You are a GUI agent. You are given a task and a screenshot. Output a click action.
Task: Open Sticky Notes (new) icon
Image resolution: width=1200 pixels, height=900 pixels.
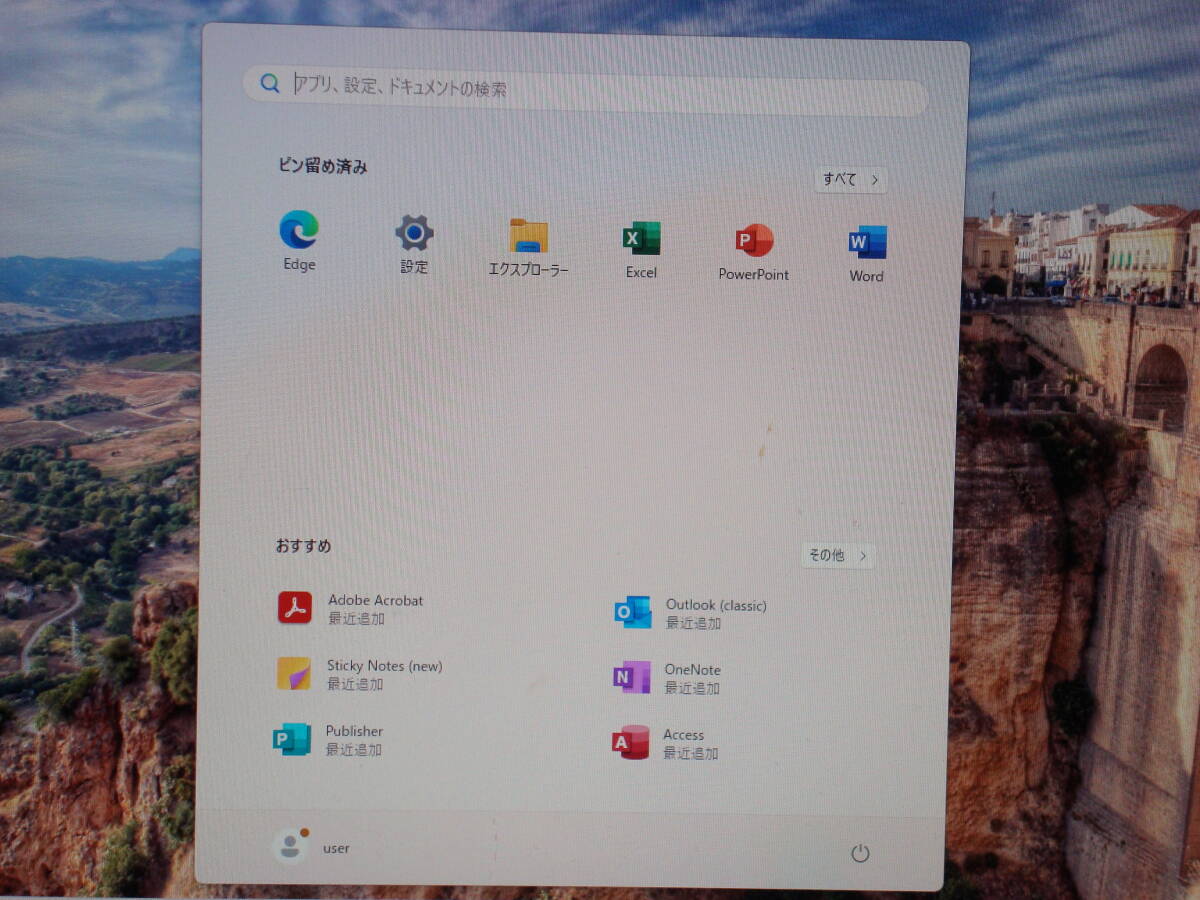pos(294,673)
